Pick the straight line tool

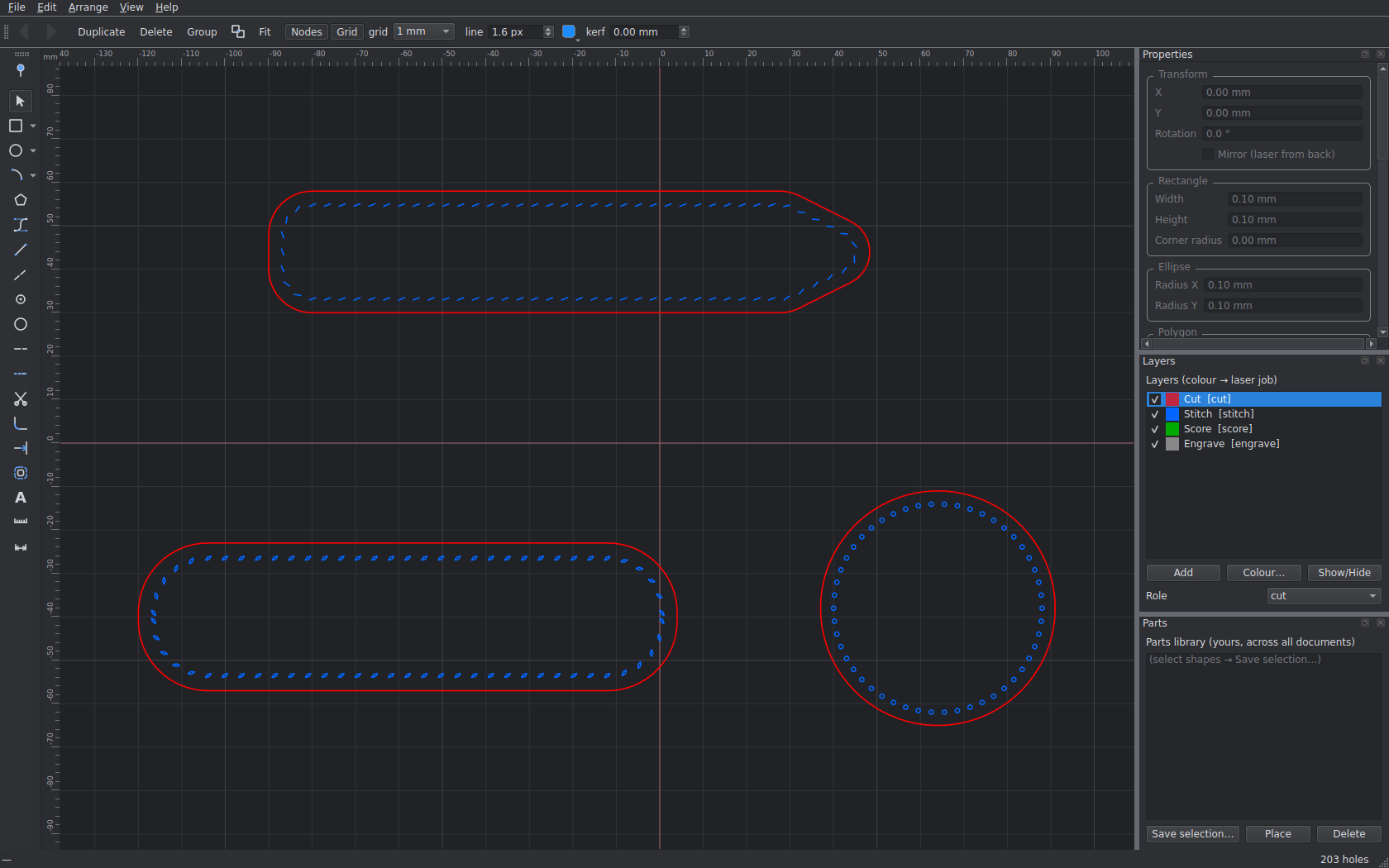click(x=21, y=250)
